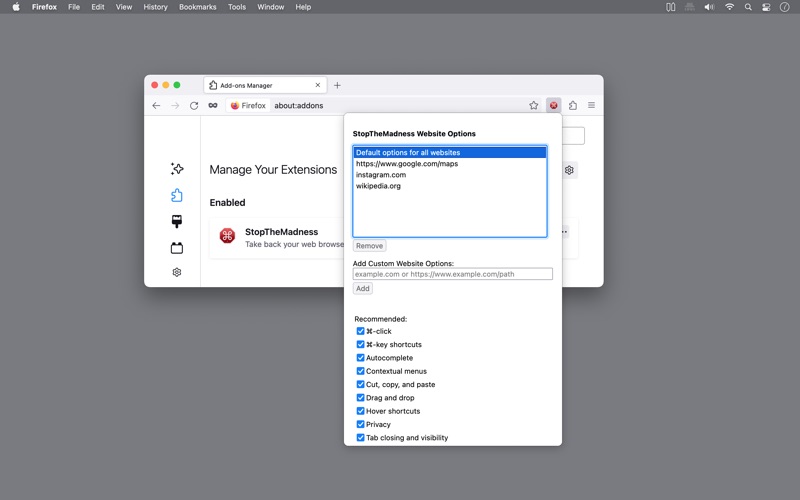Open the Recommendations sparkle sidebar icon

(x=177, y=169)
